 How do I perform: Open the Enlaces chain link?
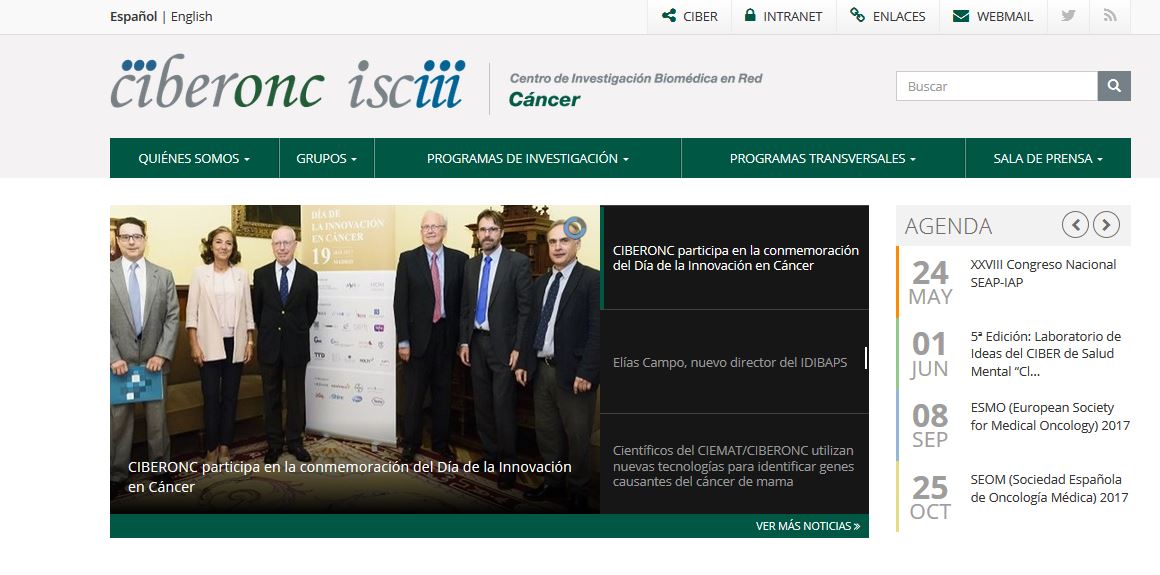point(887,16)
